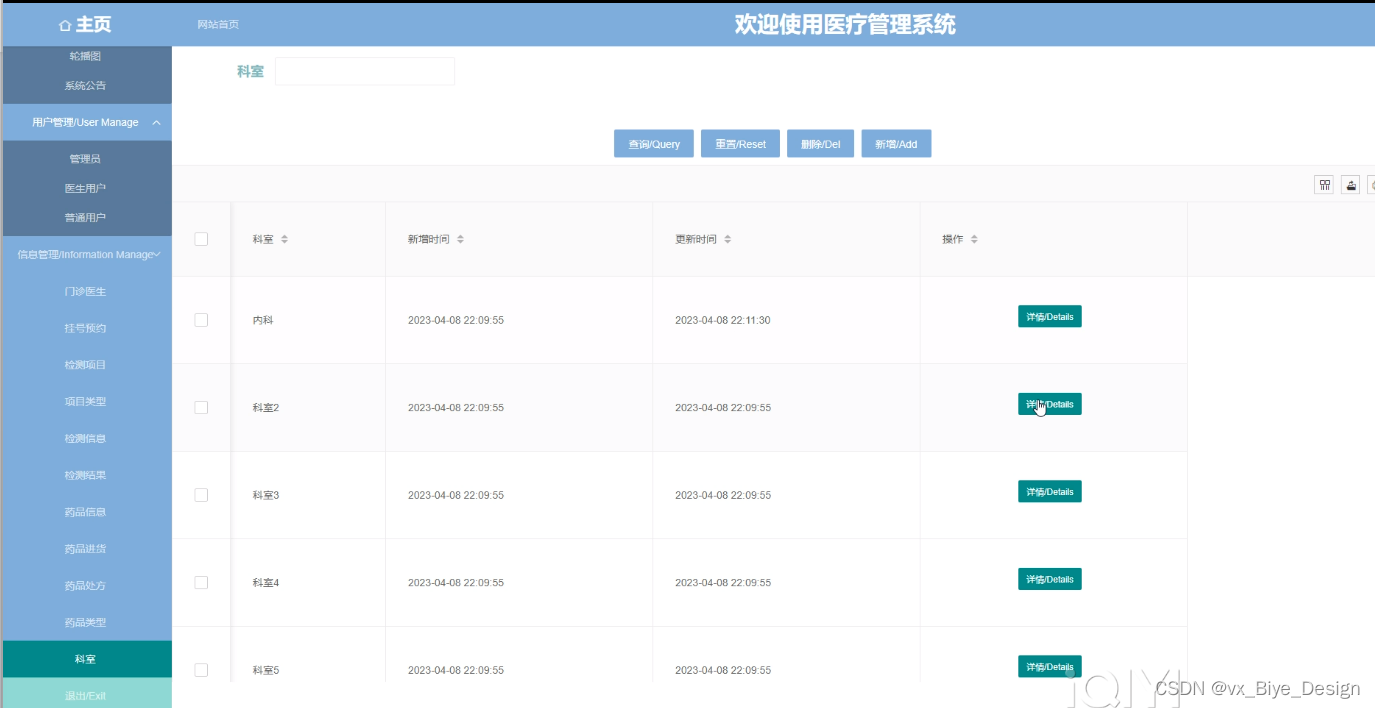The width and height of the screenshot is (1375, 708).
Task: Expand the 信息管理/Information Manage section
Action: [x=87, y=254]
